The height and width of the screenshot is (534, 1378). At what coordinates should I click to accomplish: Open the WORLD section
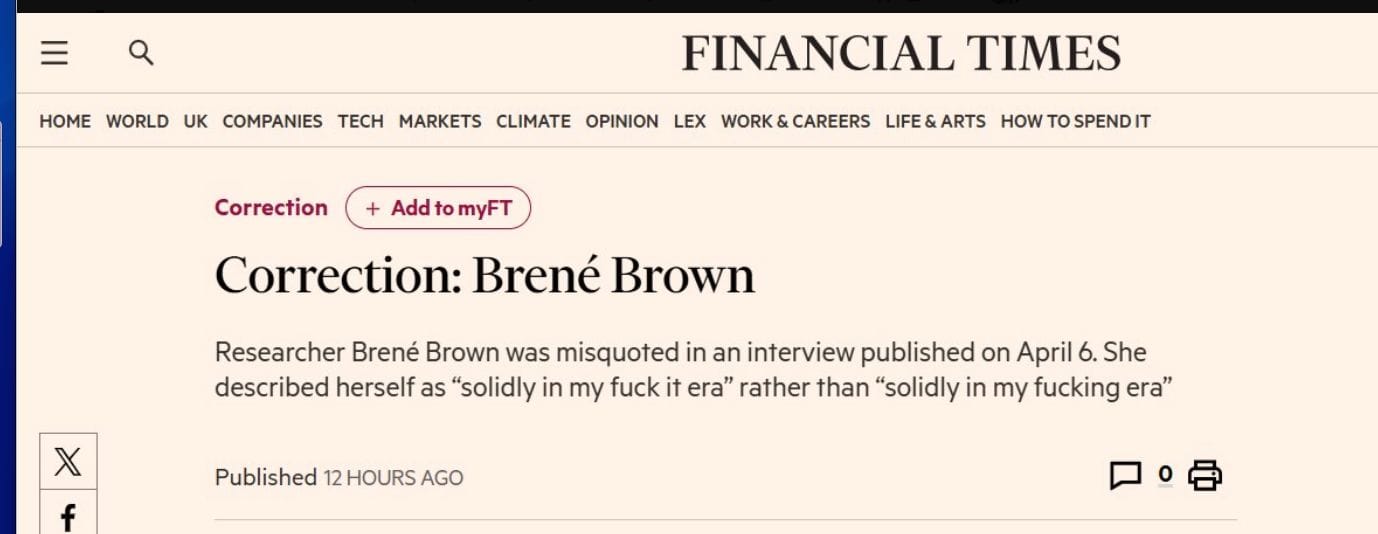point(137,121)
